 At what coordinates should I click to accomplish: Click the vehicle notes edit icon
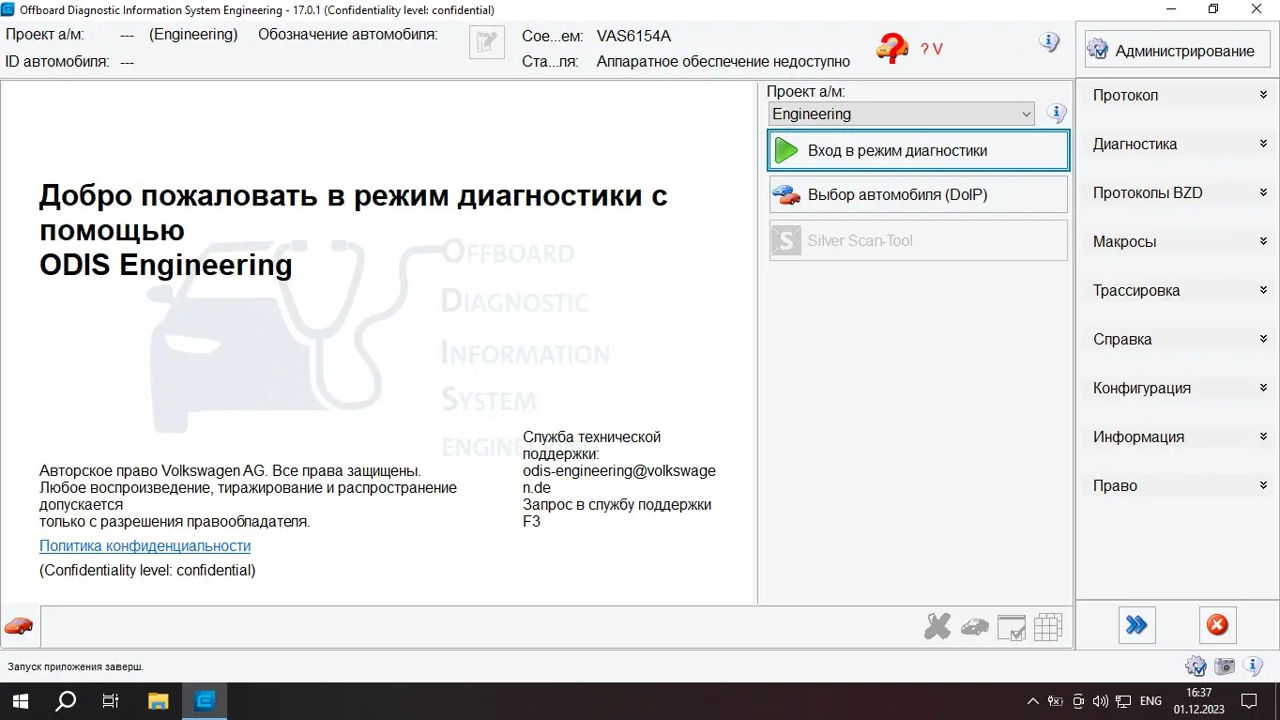[x=487, y=42]
